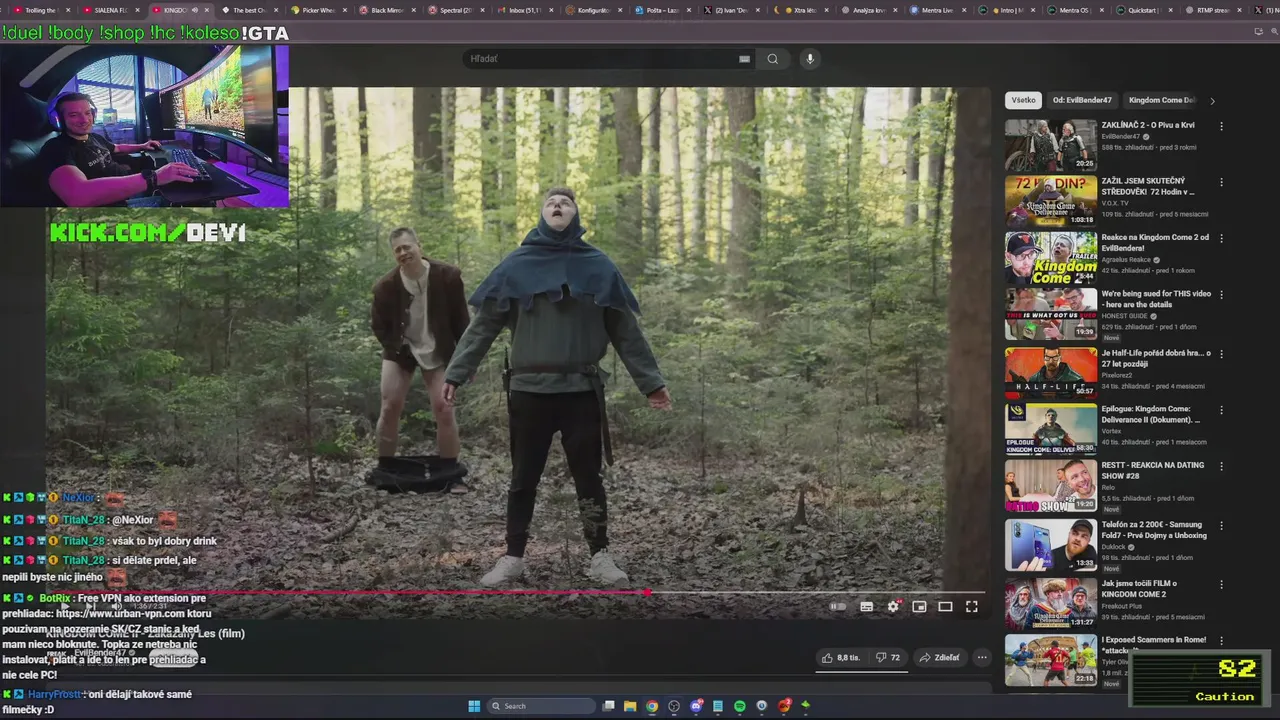Image resolution: width=1280 pixels, height=720 pixels.
Task: Open options menu for Epilogue: Kingdom Come video
Action: click(1221, 410)
